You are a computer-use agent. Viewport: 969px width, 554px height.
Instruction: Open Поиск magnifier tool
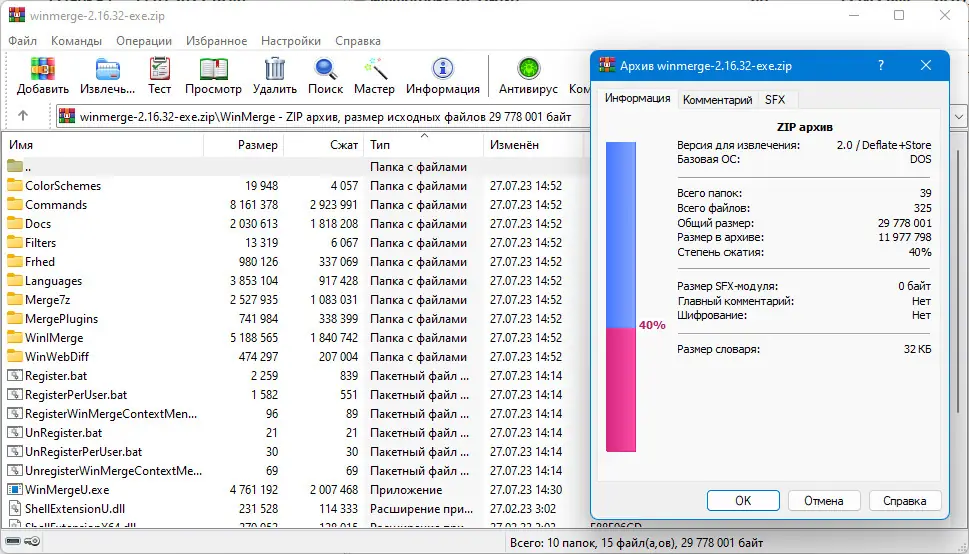(x=325, y=68)
